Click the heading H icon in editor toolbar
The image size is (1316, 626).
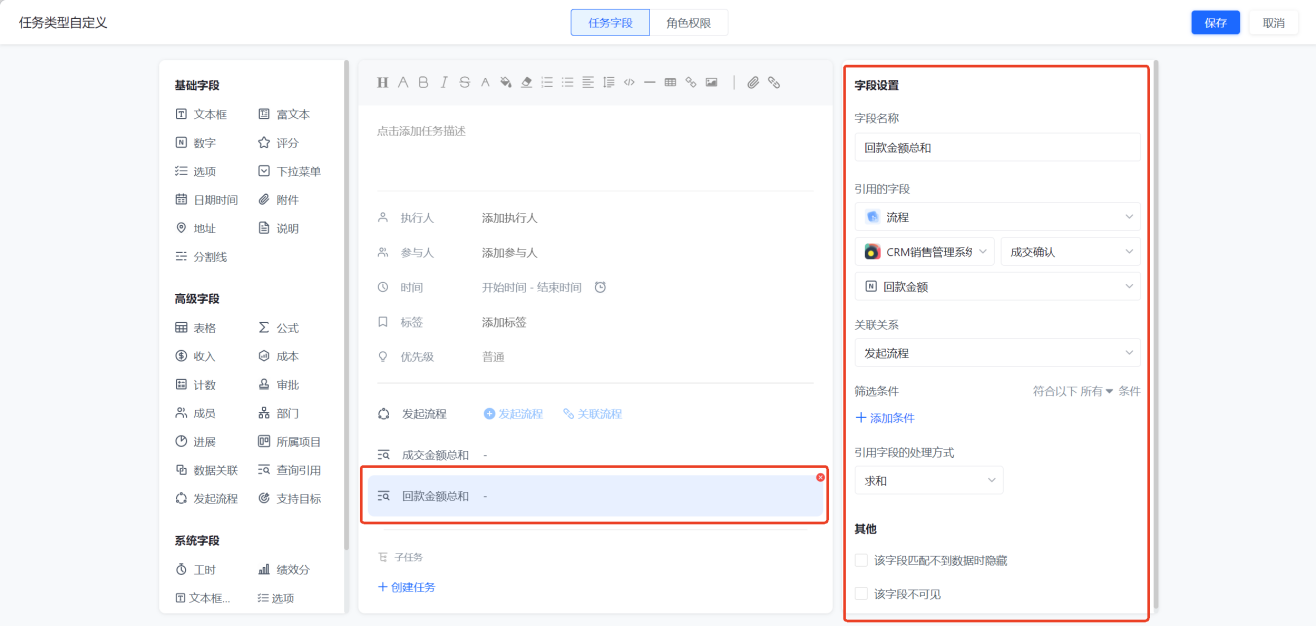[x=382, y=82]
